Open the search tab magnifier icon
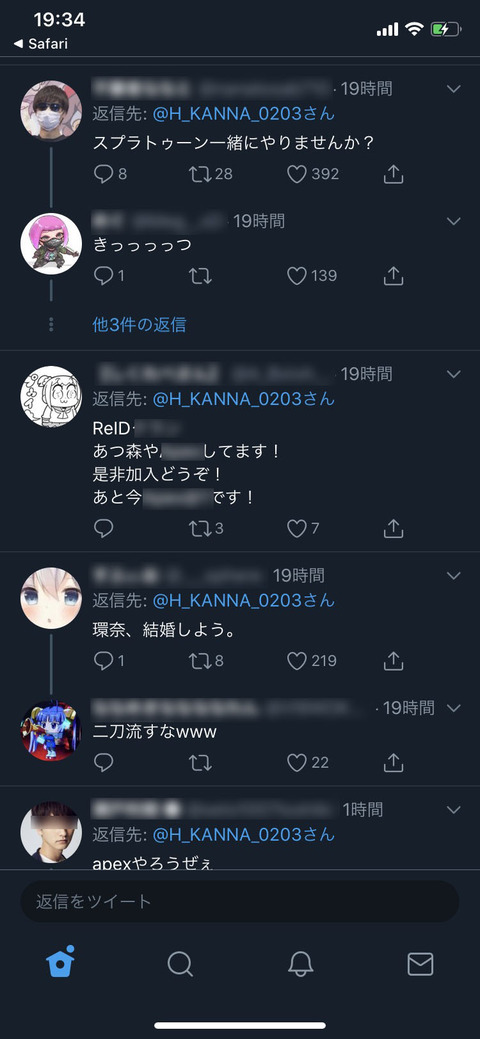Viewport: 480px width, 1039px height. pyautogui.click(x=180, y=964)
